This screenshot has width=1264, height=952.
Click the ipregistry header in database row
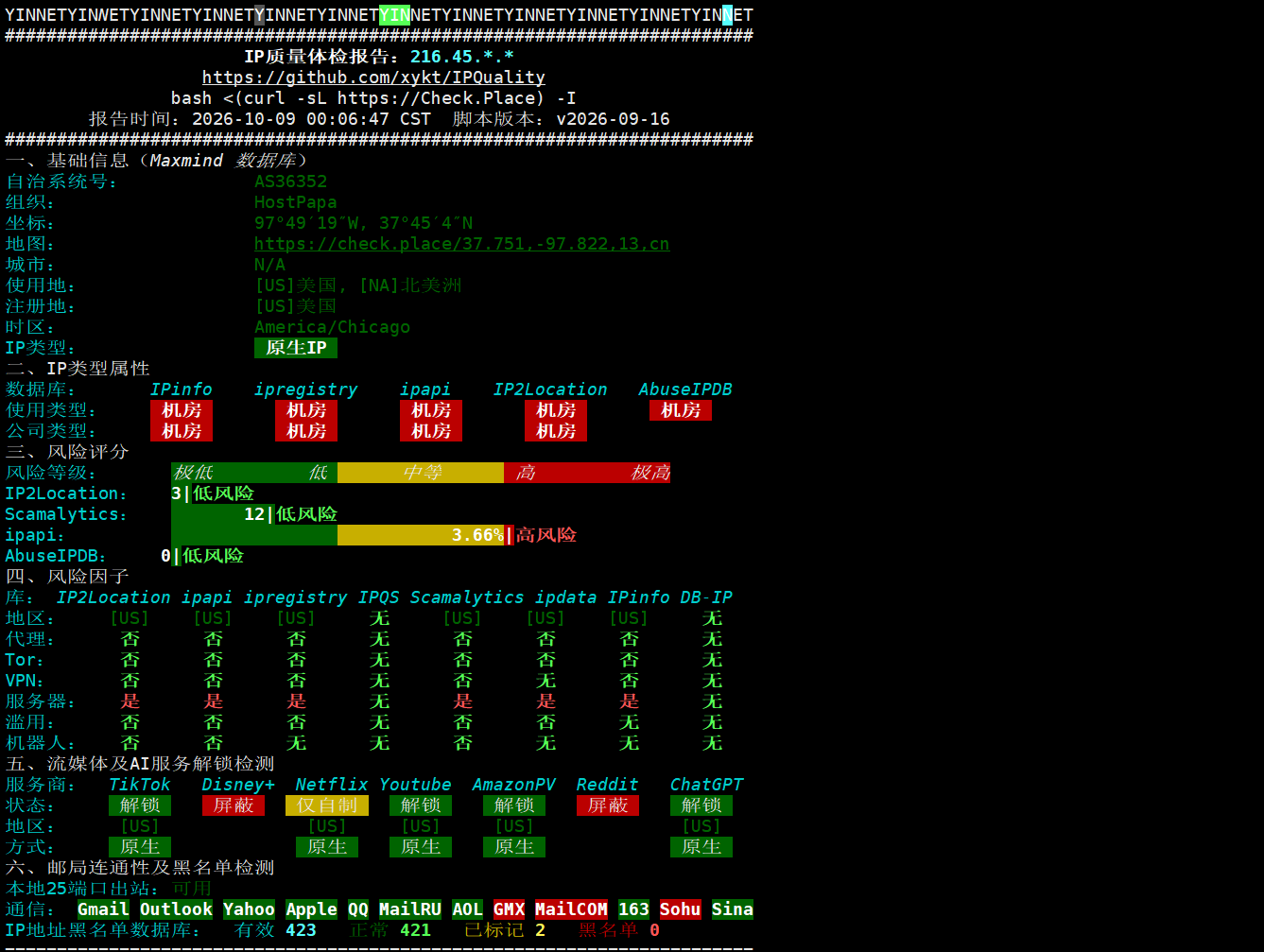tap(306, 389)
